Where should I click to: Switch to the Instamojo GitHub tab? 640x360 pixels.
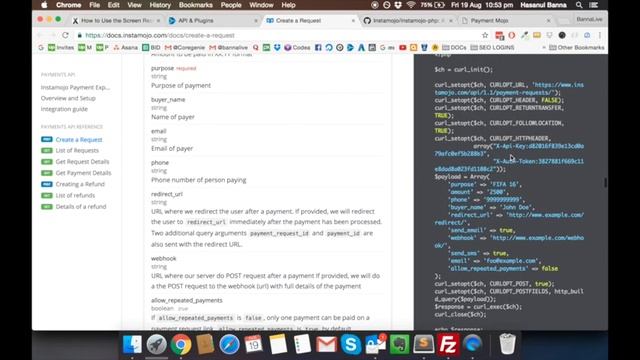pos(409,20)
